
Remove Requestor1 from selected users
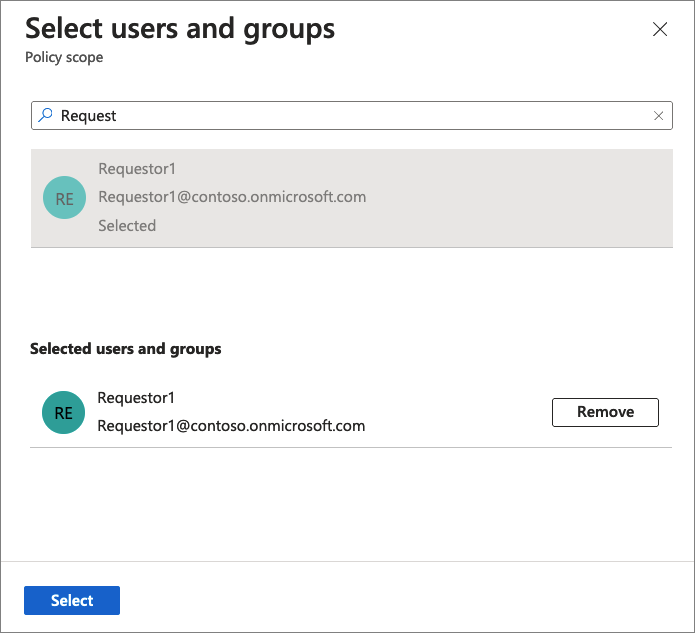pyautogui.click(x=605, y=412)
